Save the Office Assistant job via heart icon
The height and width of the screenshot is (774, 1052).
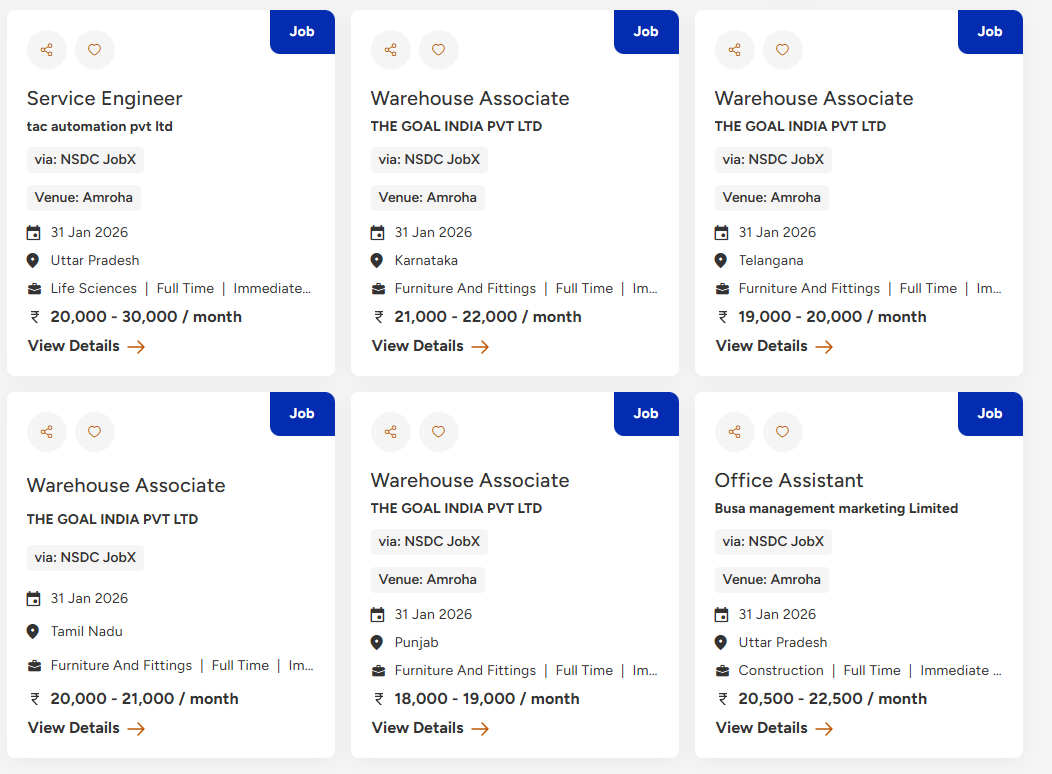click(783, 432)
